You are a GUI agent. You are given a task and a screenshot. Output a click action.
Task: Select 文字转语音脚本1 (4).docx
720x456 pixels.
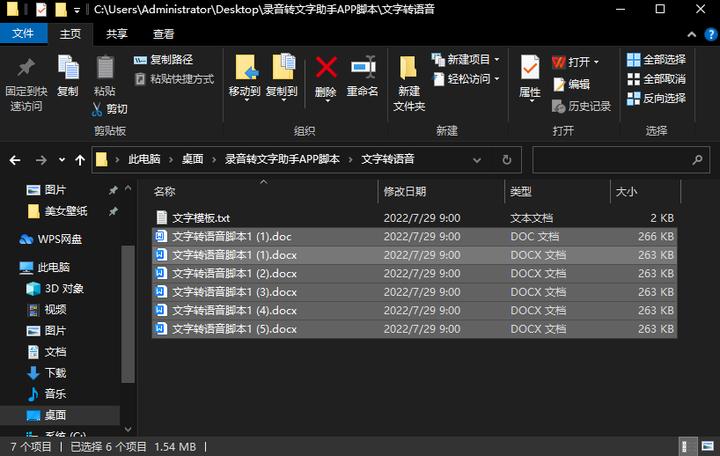coord(414,310)
